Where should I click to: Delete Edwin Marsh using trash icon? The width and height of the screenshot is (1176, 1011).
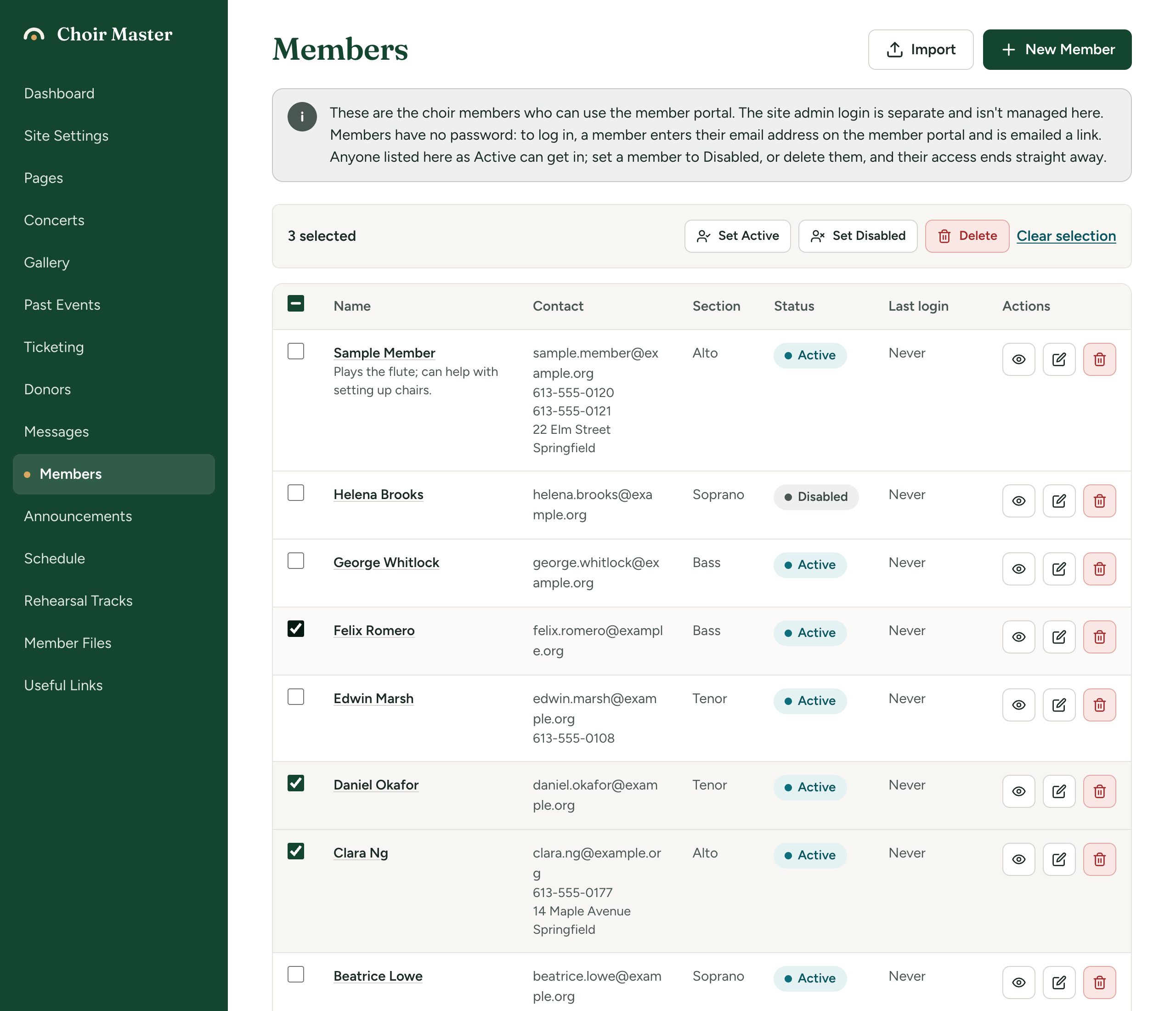click(1099, 705)
